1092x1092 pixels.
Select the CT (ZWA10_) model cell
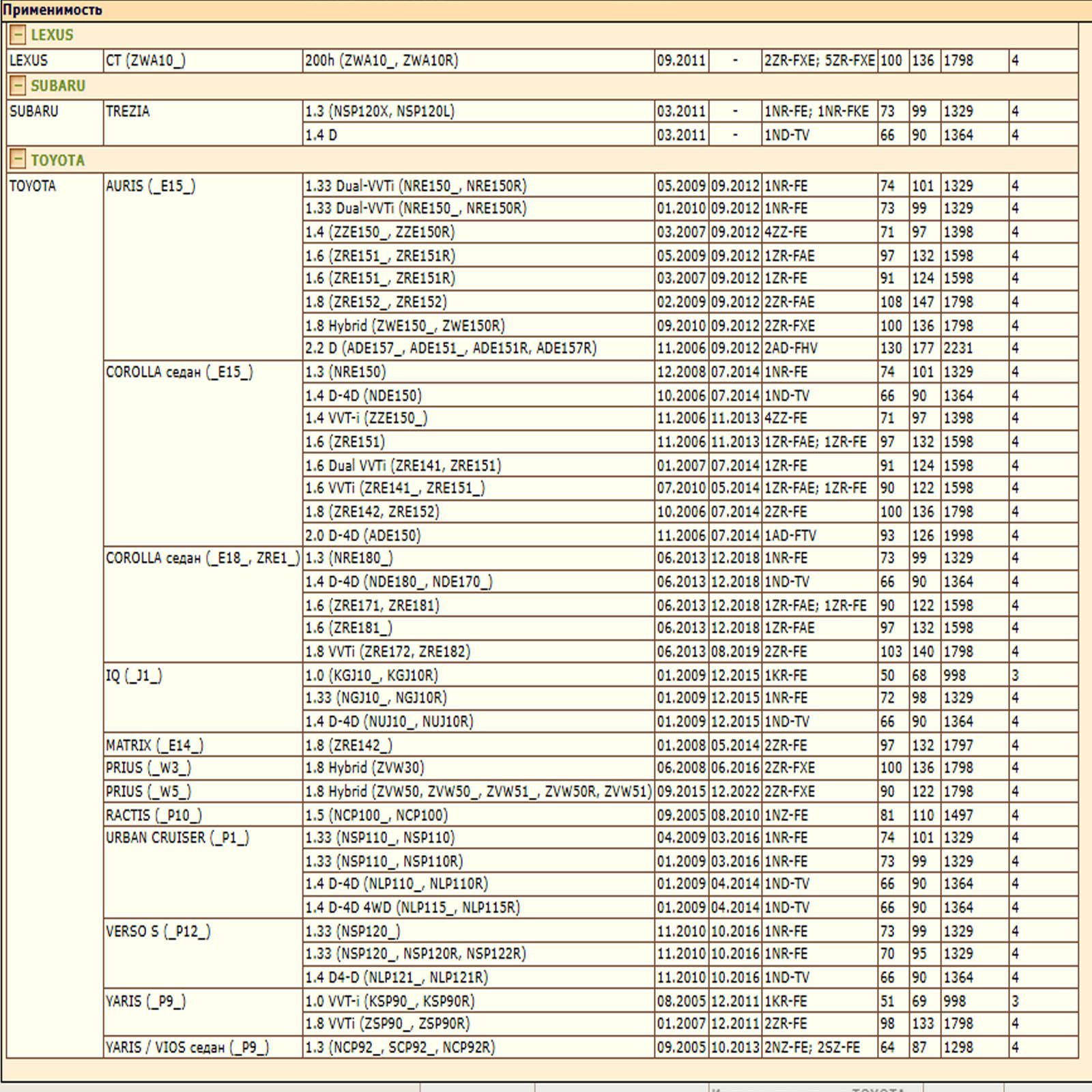145,61
